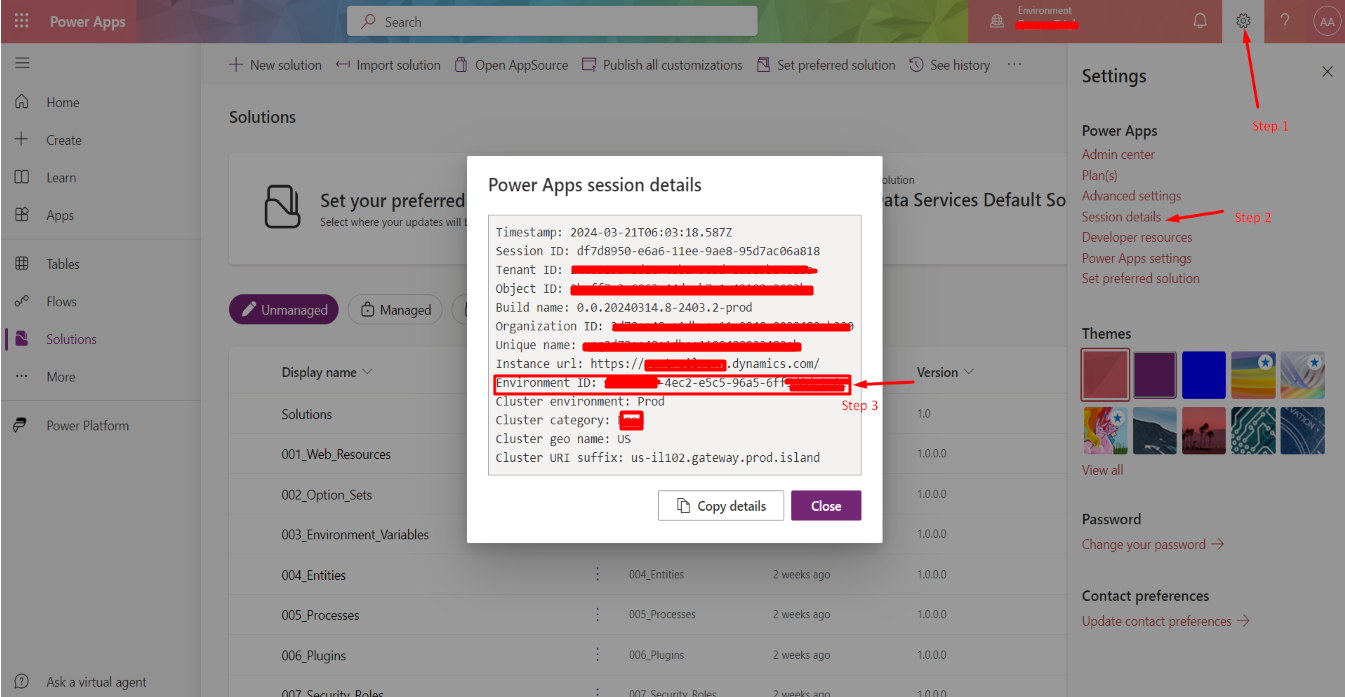1345x697 pixels.
Task: Open Flows in the left sidebar
Action: (61, 302)
